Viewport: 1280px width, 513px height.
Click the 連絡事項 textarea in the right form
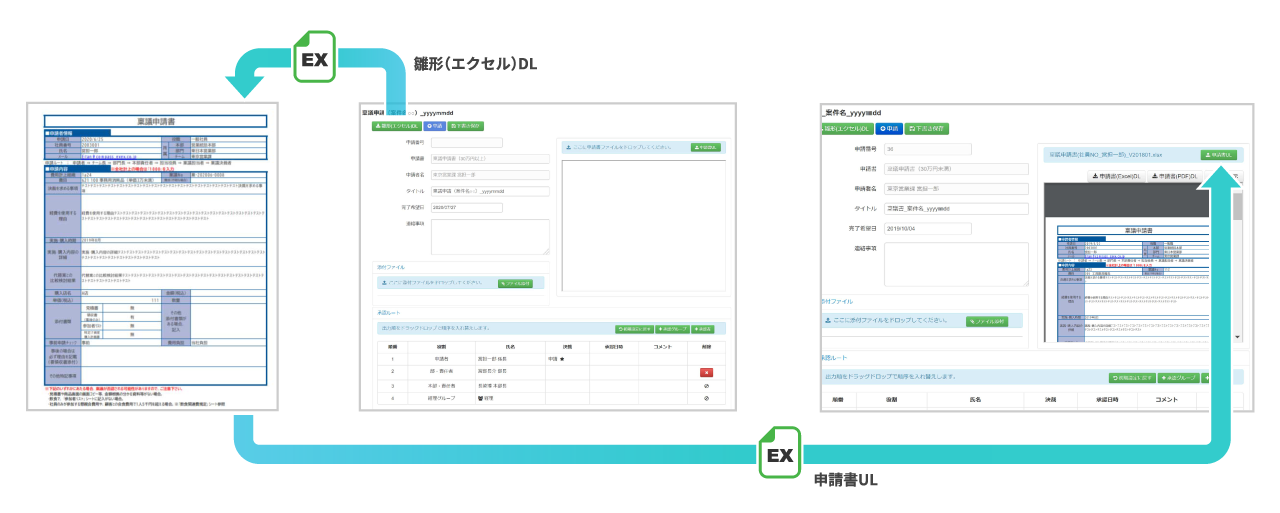(x=957, y=262)
